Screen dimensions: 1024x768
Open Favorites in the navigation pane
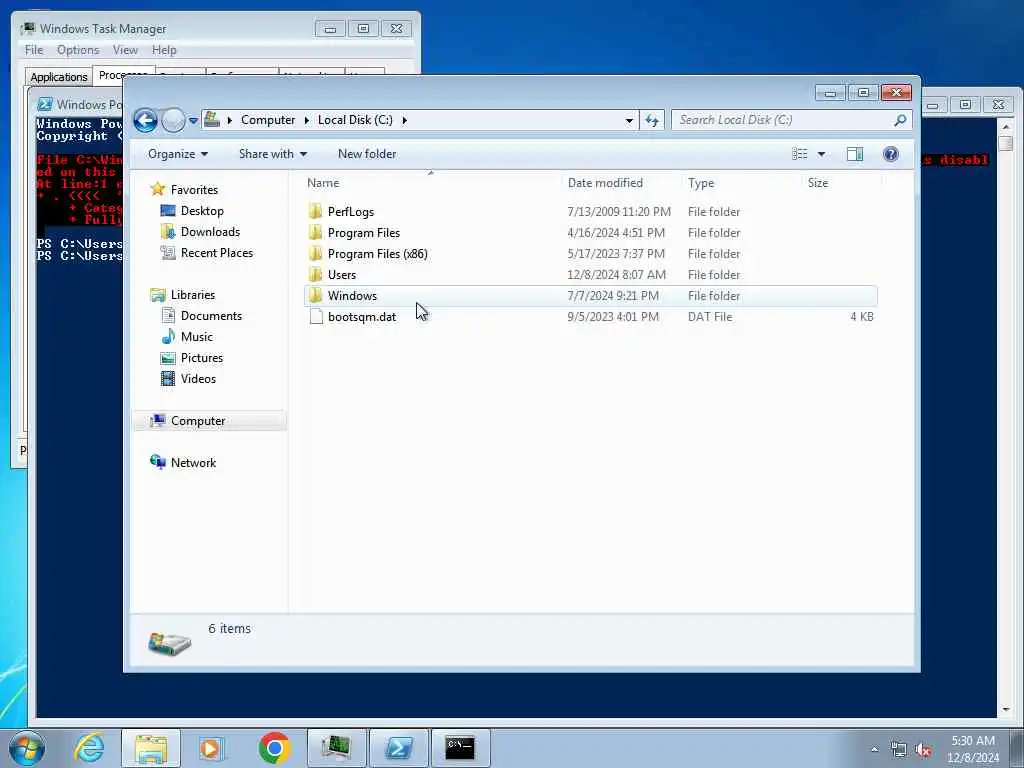[x=194, y=190]
